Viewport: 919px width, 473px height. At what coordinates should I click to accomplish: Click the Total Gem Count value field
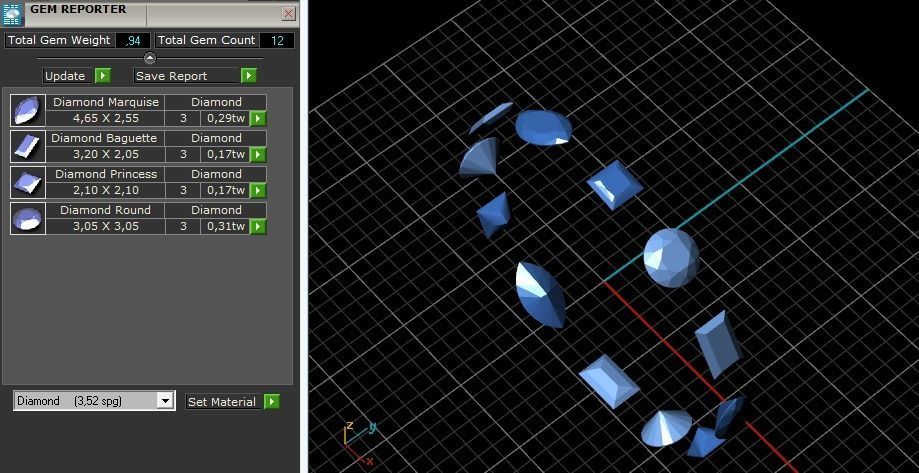click(x=277, y=40)
